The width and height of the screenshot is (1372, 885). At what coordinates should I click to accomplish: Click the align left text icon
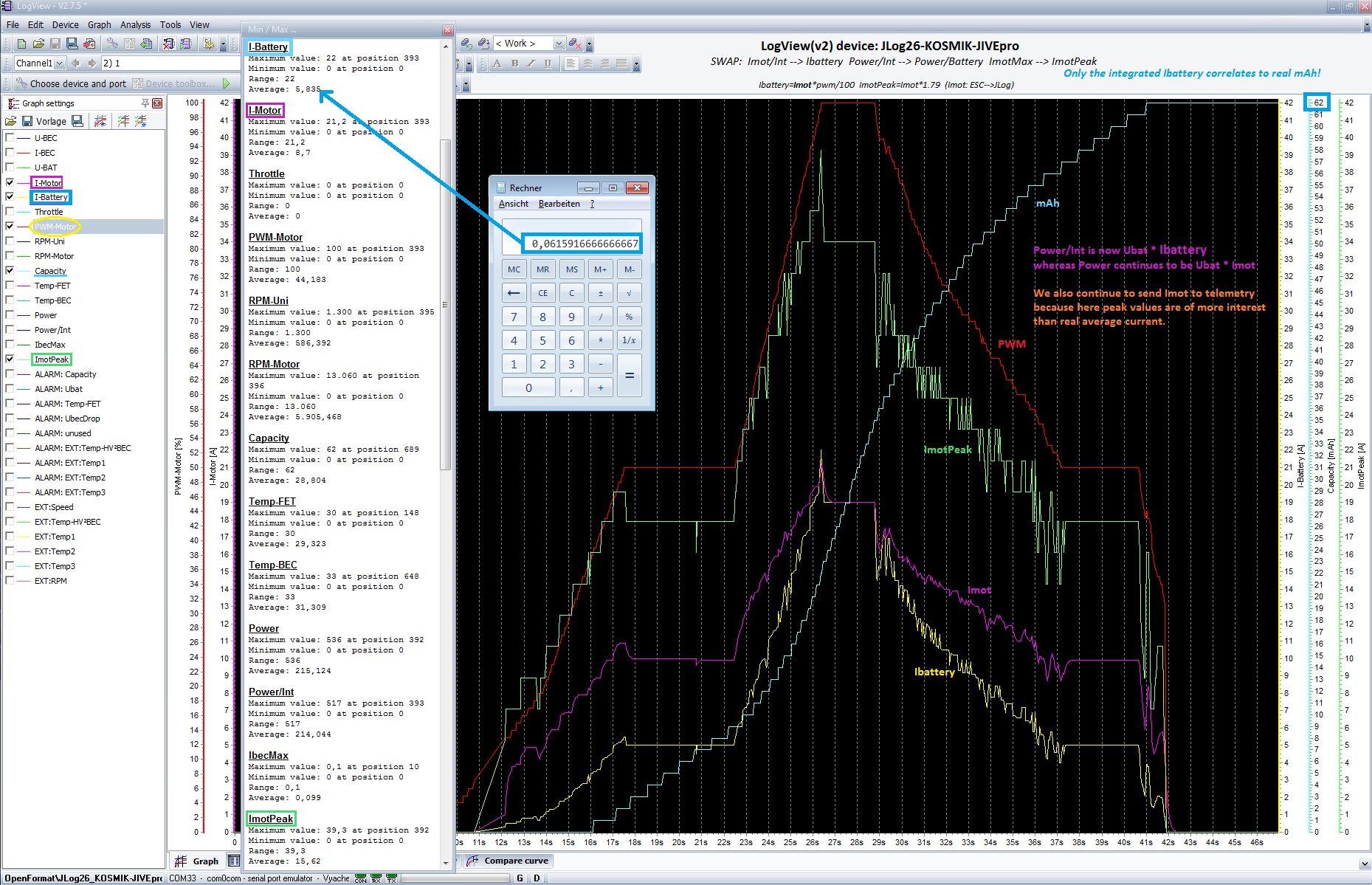tap(571, 63)
